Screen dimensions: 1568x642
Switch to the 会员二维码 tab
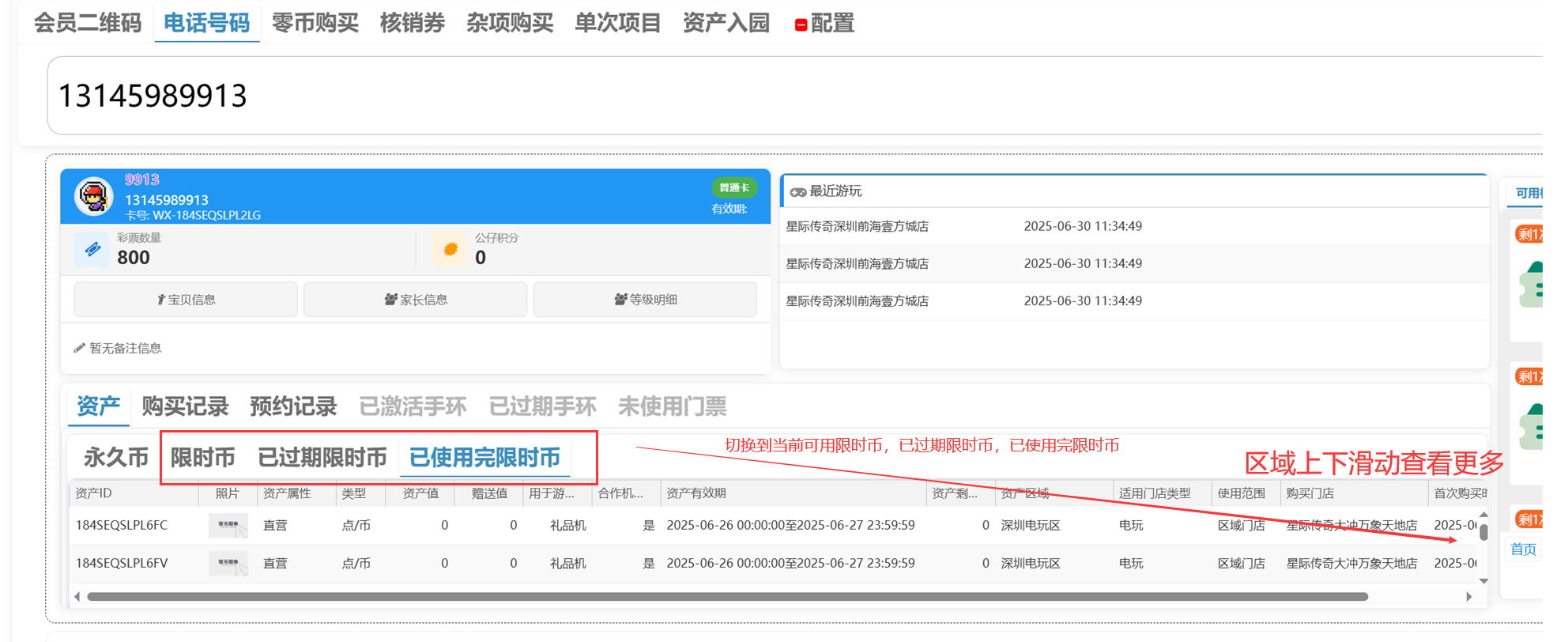point(88,23)
